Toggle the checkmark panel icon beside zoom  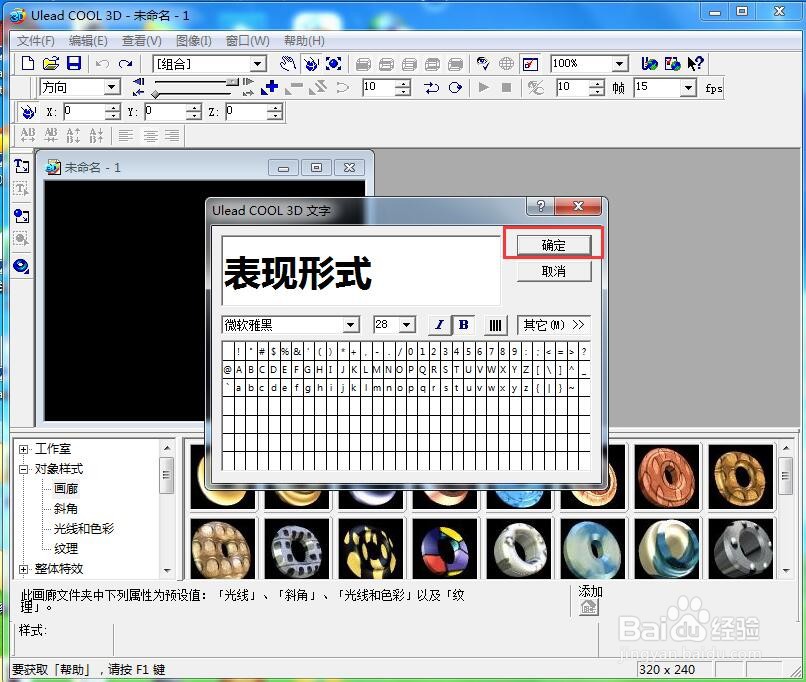pyautogui.click(x=530, y=64)
